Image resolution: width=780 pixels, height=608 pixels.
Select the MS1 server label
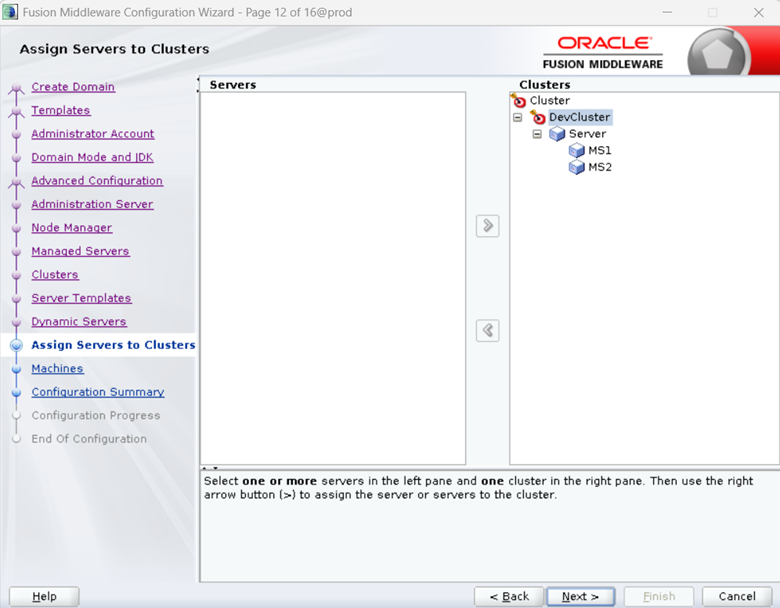(600, 150)
